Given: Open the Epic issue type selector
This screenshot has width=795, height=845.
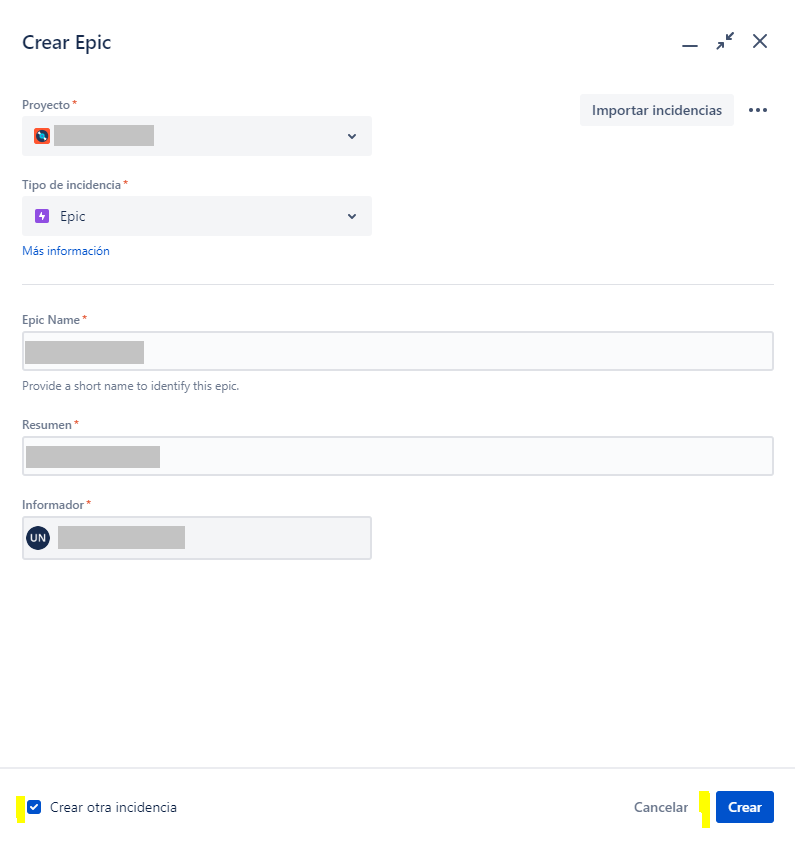Looking at the screenshot, I should click(197, 216).
